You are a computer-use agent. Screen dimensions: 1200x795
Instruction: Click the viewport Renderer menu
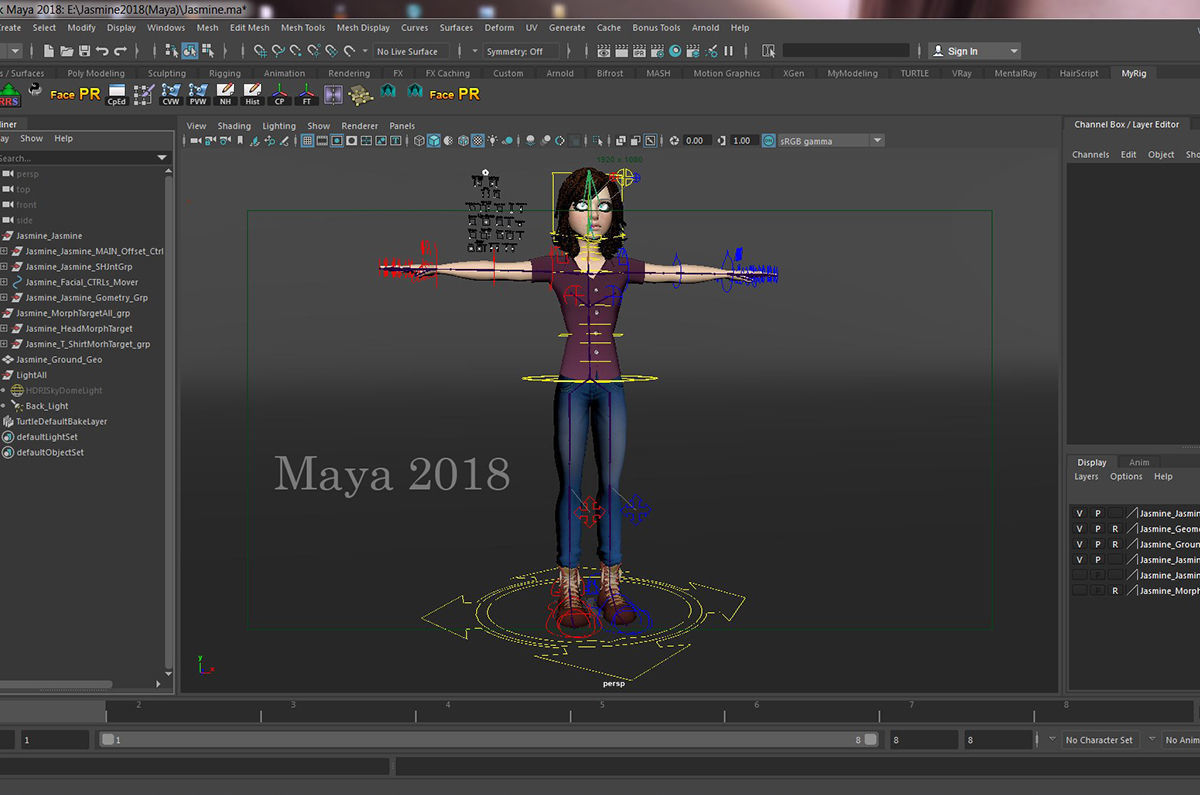coord(360,126)
